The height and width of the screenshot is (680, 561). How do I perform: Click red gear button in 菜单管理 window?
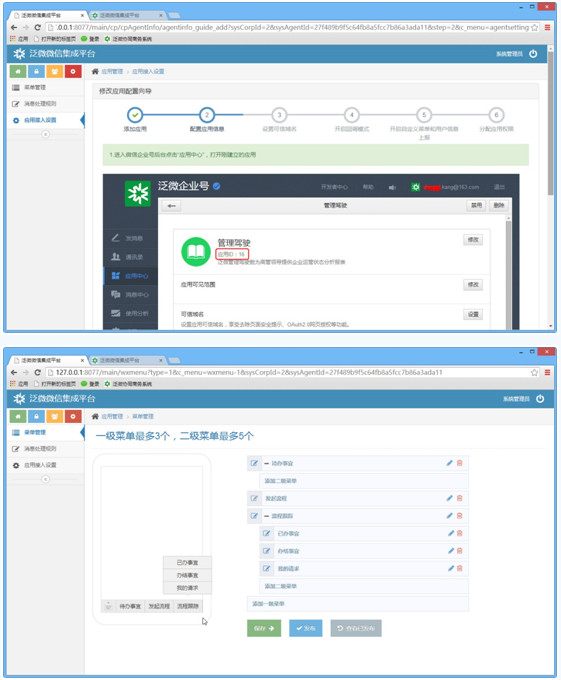point(73,416)
